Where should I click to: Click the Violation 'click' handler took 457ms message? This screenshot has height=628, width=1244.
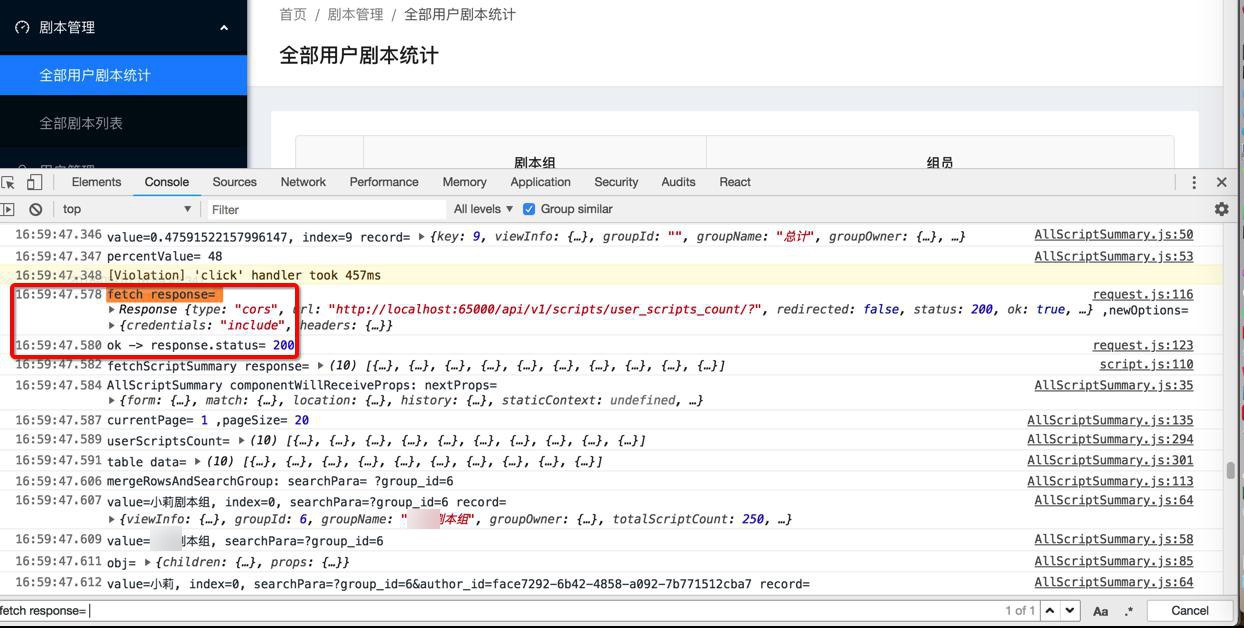point(244,276)
